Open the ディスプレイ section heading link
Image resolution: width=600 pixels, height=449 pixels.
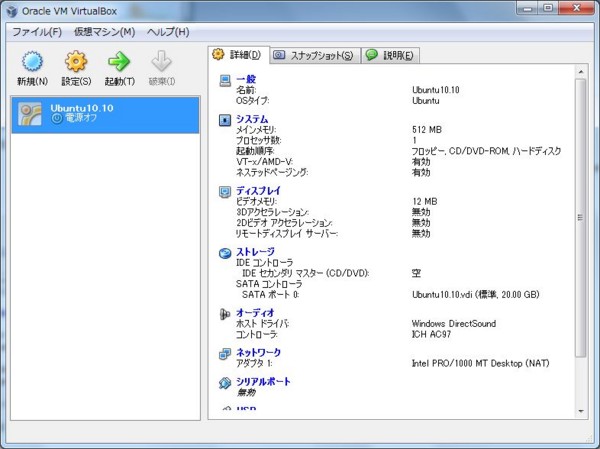point(258,191)
